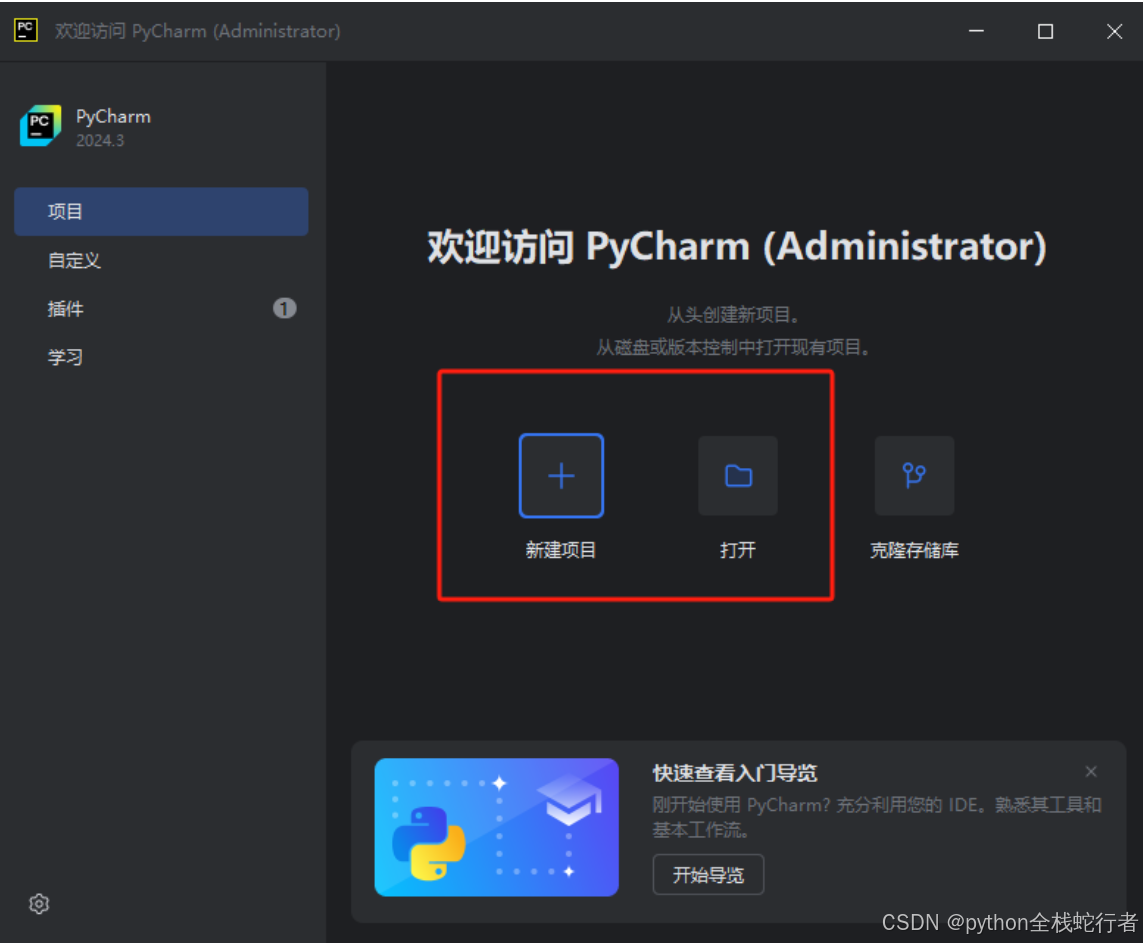Click the 快速查看入门导览 heading
This screenshot has width=1143, height=943.
click(735, 772)
